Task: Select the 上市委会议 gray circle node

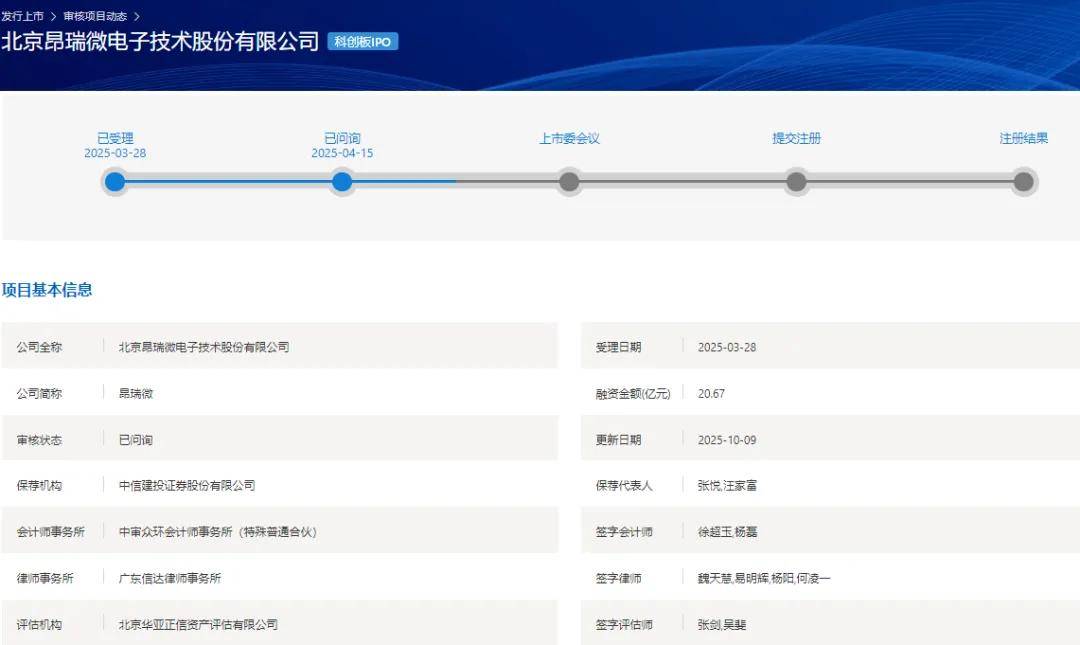Action: [569, 182]
